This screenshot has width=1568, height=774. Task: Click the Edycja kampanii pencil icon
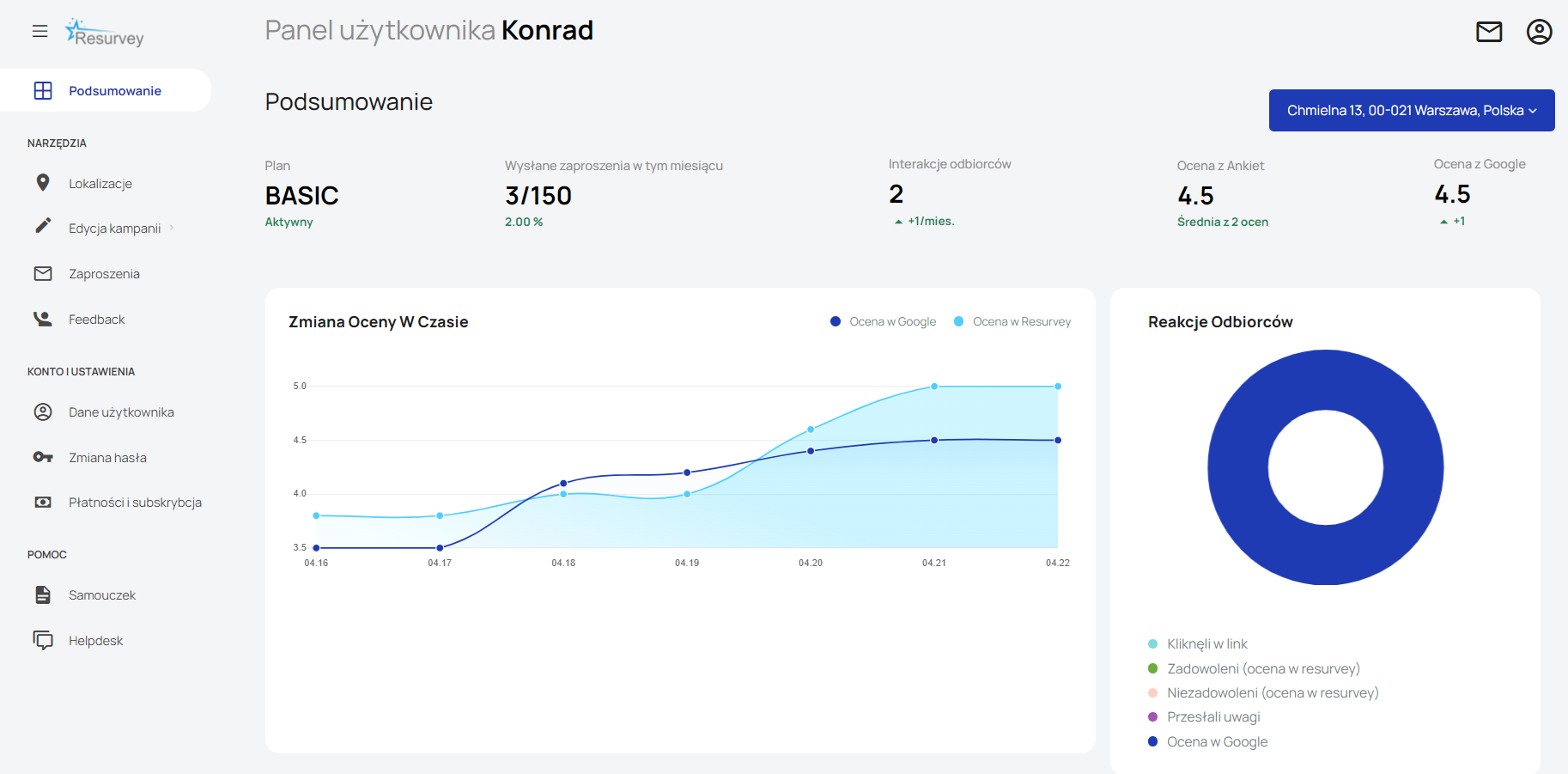tap(43, 227)
